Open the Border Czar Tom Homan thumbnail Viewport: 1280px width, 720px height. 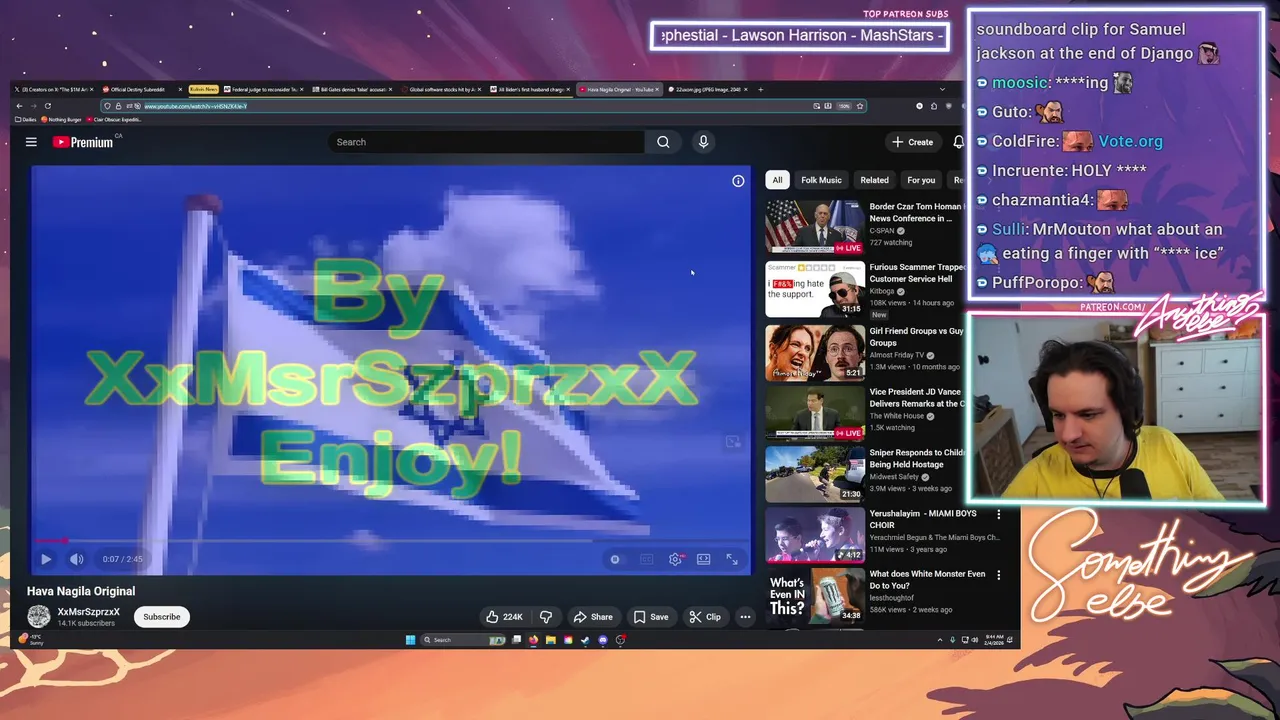[815, 227]
